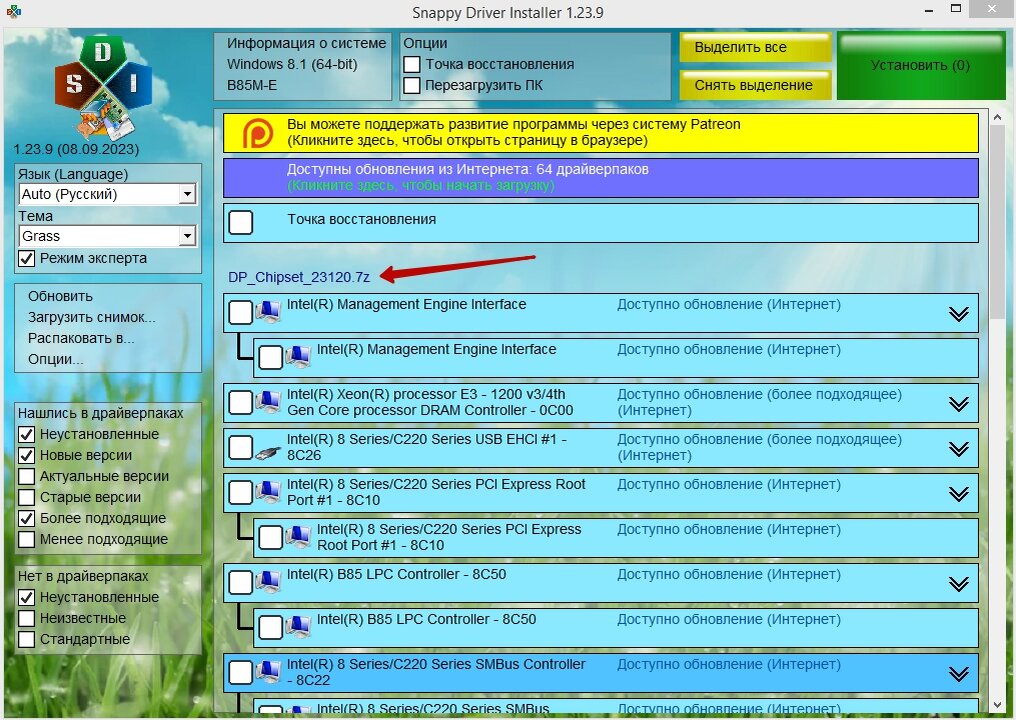Viewport: 1016px width, 720px height.
Task: Expand USB EHCI #1 row chevron
Action: 959,448
